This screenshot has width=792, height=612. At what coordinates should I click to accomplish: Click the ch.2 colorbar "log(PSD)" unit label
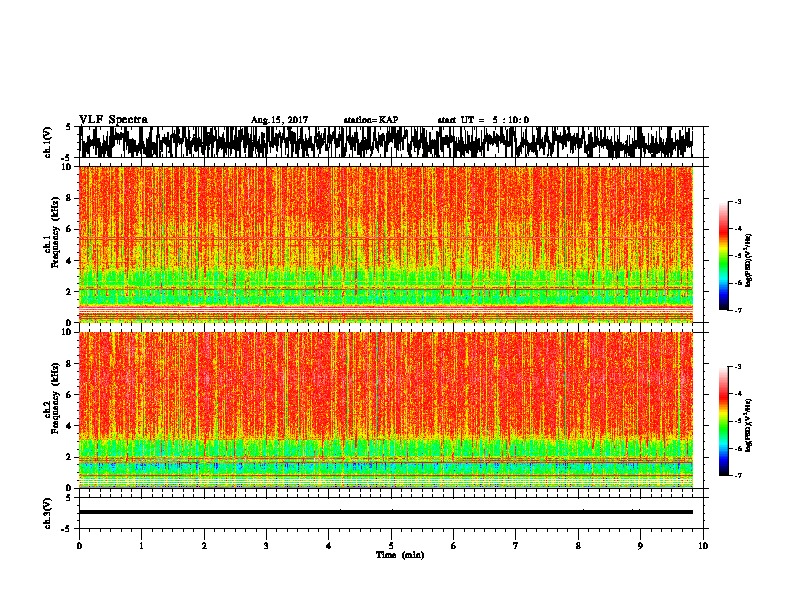click(x=748, y=425)
